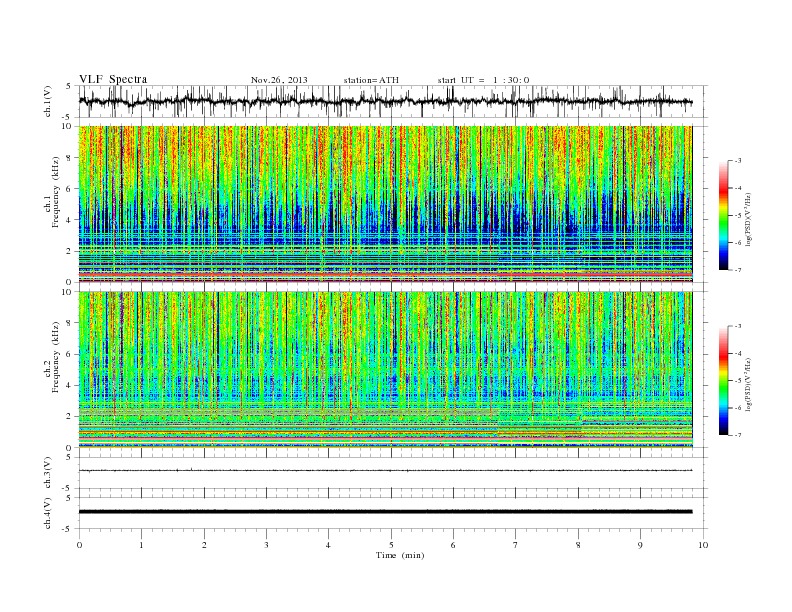The width and height of the screenshot is (792, 612).
Task: Click the "Time (min)" axis label
Action: pos(400,555)
